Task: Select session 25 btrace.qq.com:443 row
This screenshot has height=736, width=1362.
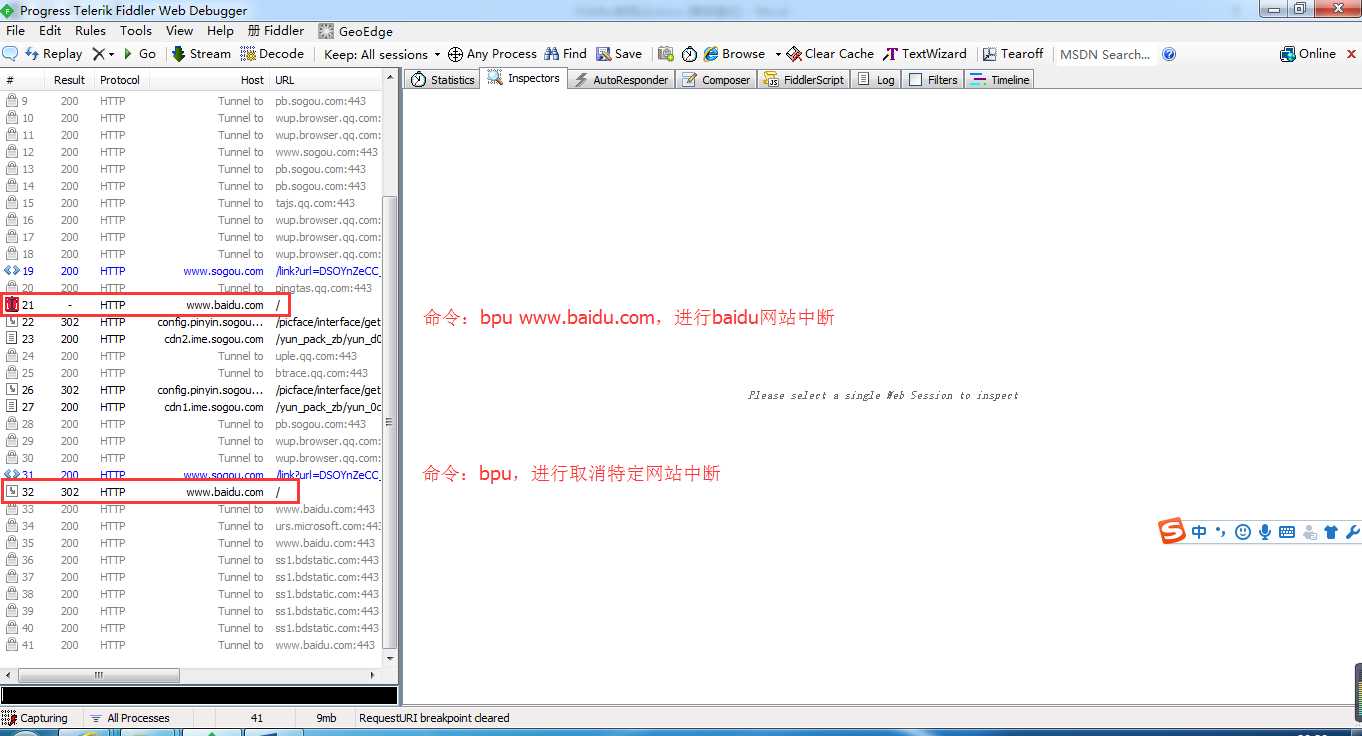Action: coord(192,373)
